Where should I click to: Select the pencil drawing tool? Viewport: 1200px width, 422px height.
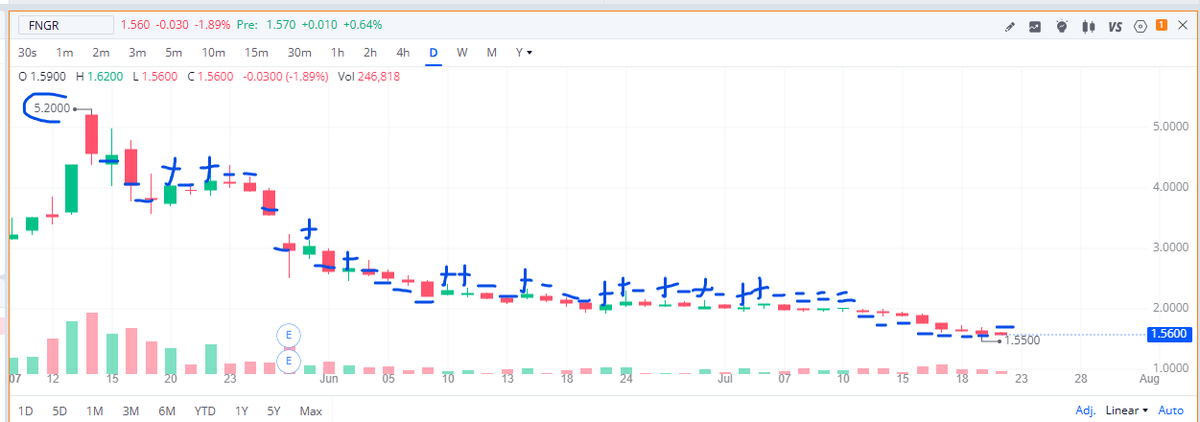[x=1011, y=26]
